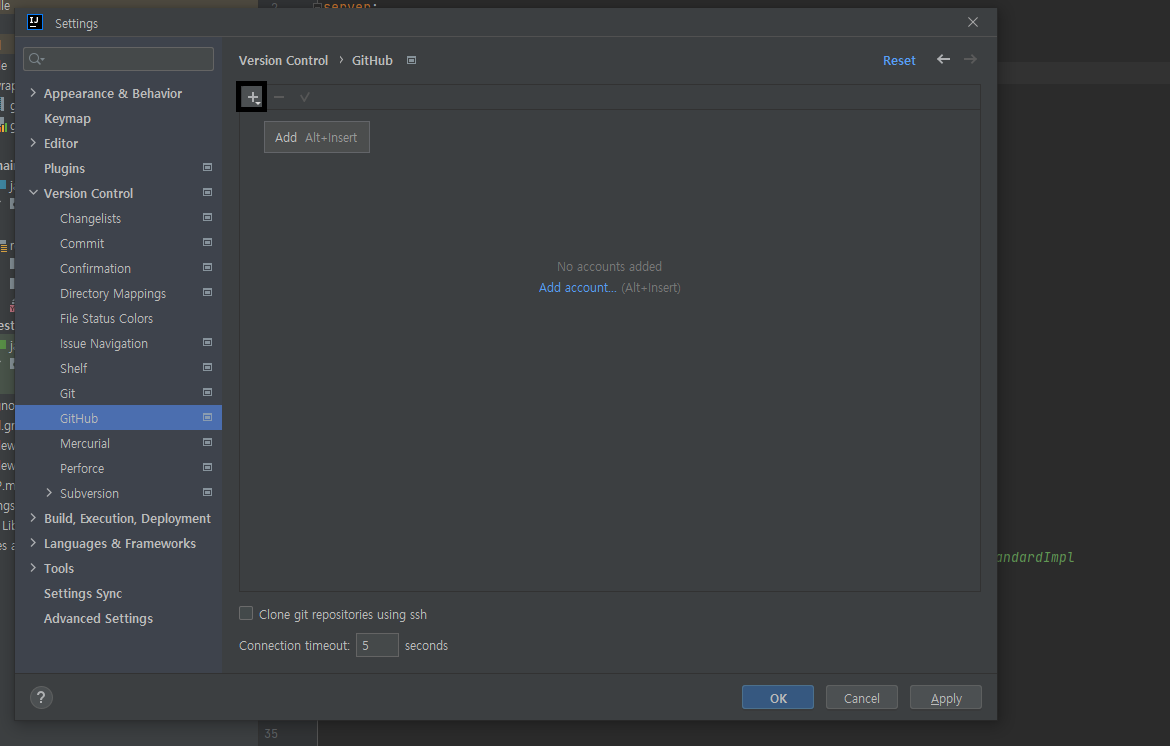The image size is (1170, 746).
Task: Collapse the Version Control section
Action: [33, 192]
